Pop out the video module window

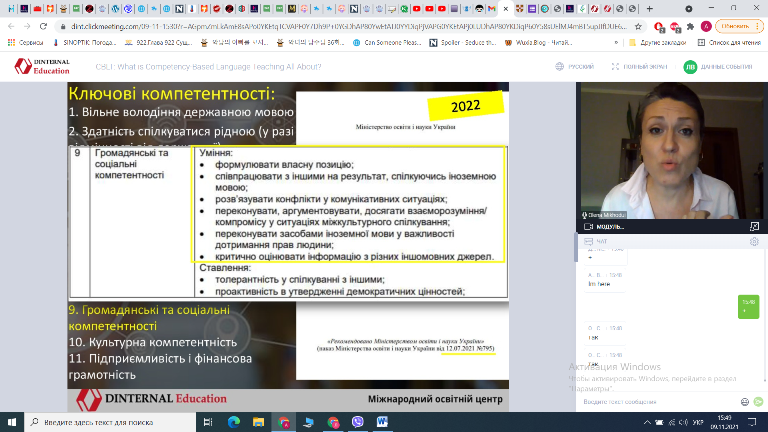[x=754, y=226]
